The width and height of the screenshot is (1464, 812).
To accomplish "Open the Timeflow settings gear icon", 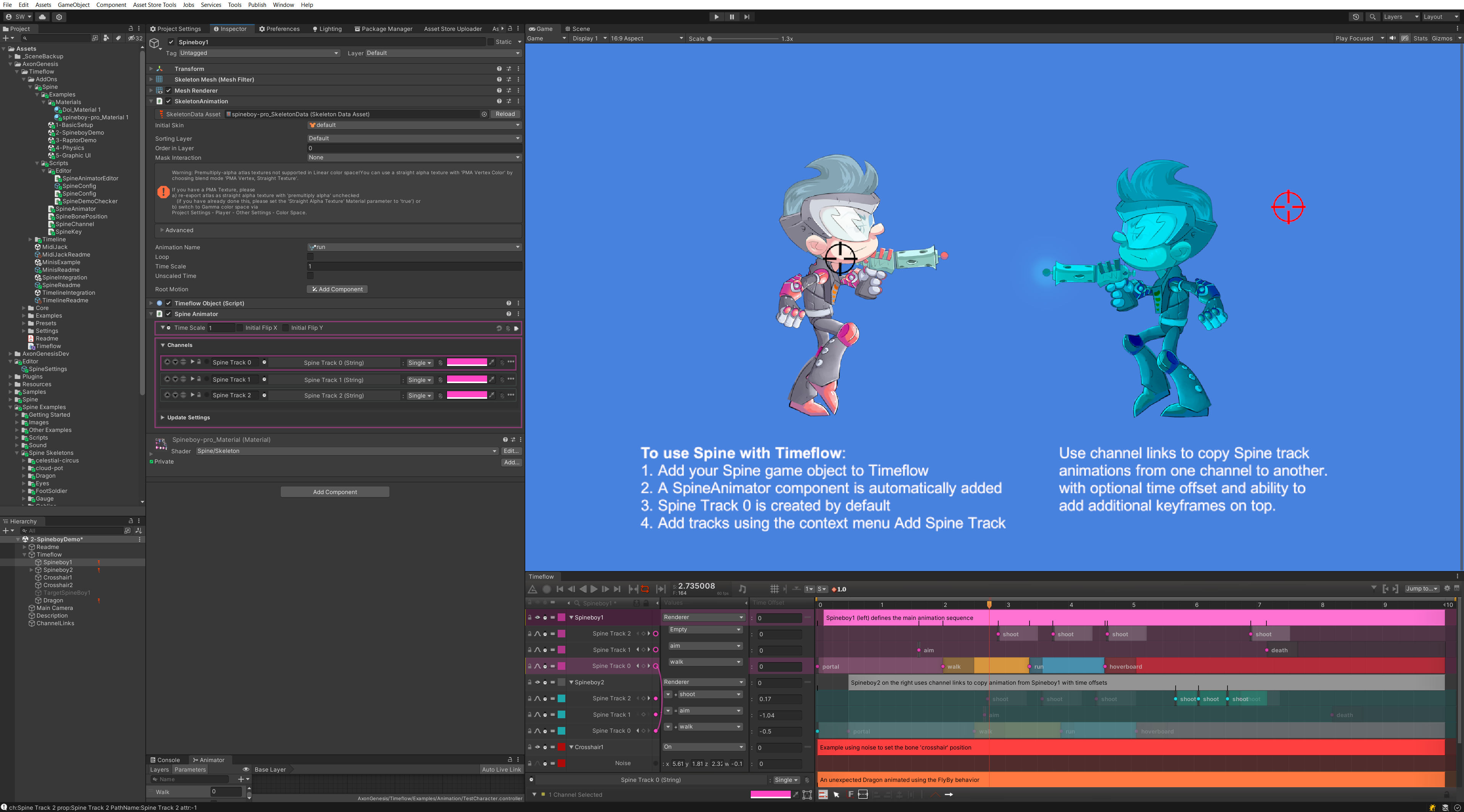I will (1447, 588).
